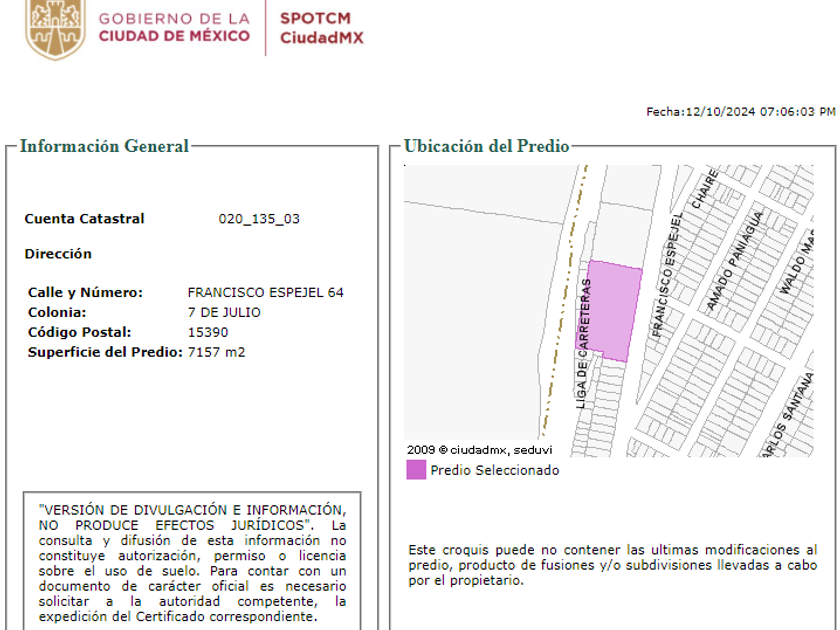Click the CHAIRE street label on map
The image size is (840, 630).
pyautogui.click(x=704, y=189)
